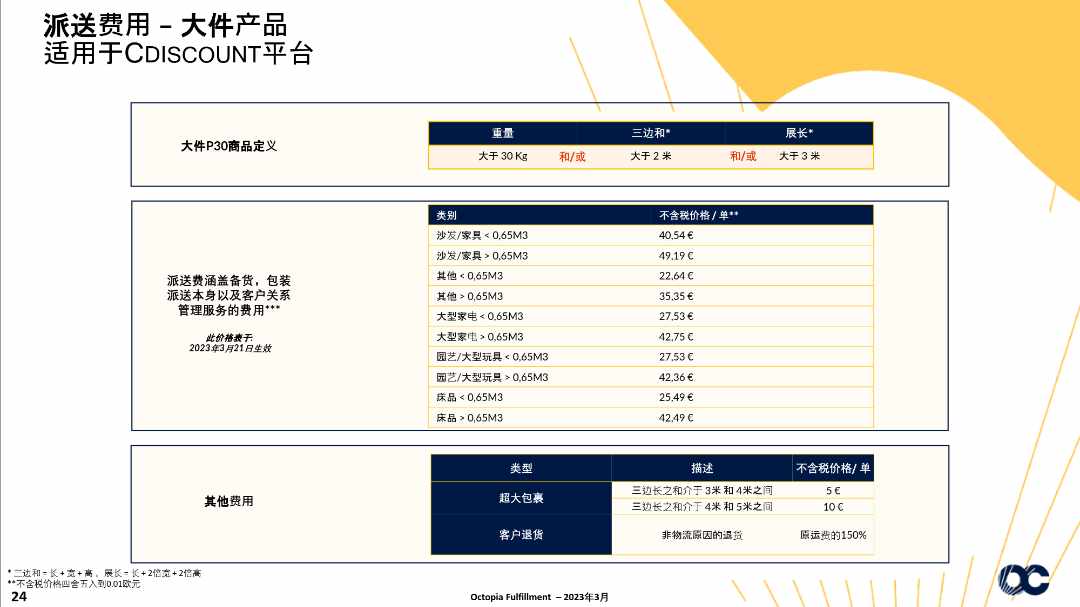Click the description 三边长之和介于 4米 和 5米之间

point(702,507)
